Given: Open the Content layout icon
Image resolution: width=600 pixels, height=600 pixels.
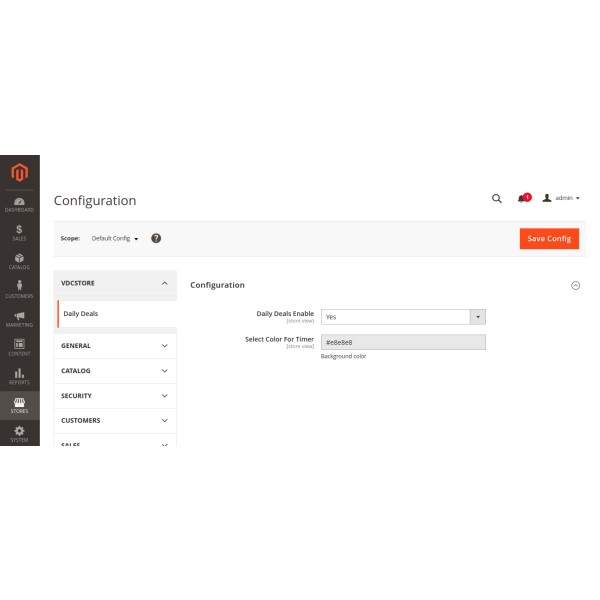Looking at the screenshot, I should 19,347.
